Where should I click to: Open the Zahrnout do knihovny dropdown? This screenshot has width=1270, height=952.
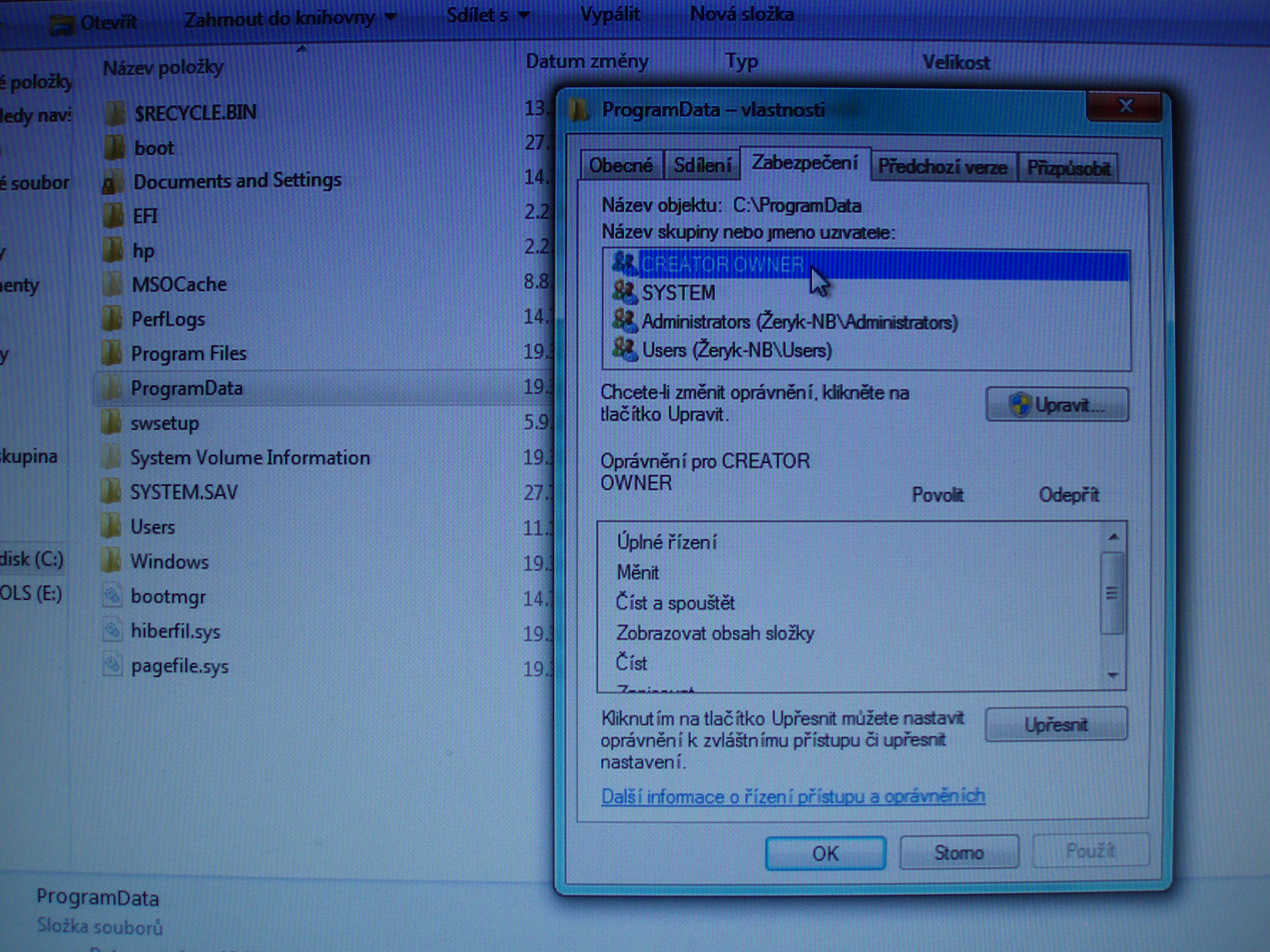point(290,19)
